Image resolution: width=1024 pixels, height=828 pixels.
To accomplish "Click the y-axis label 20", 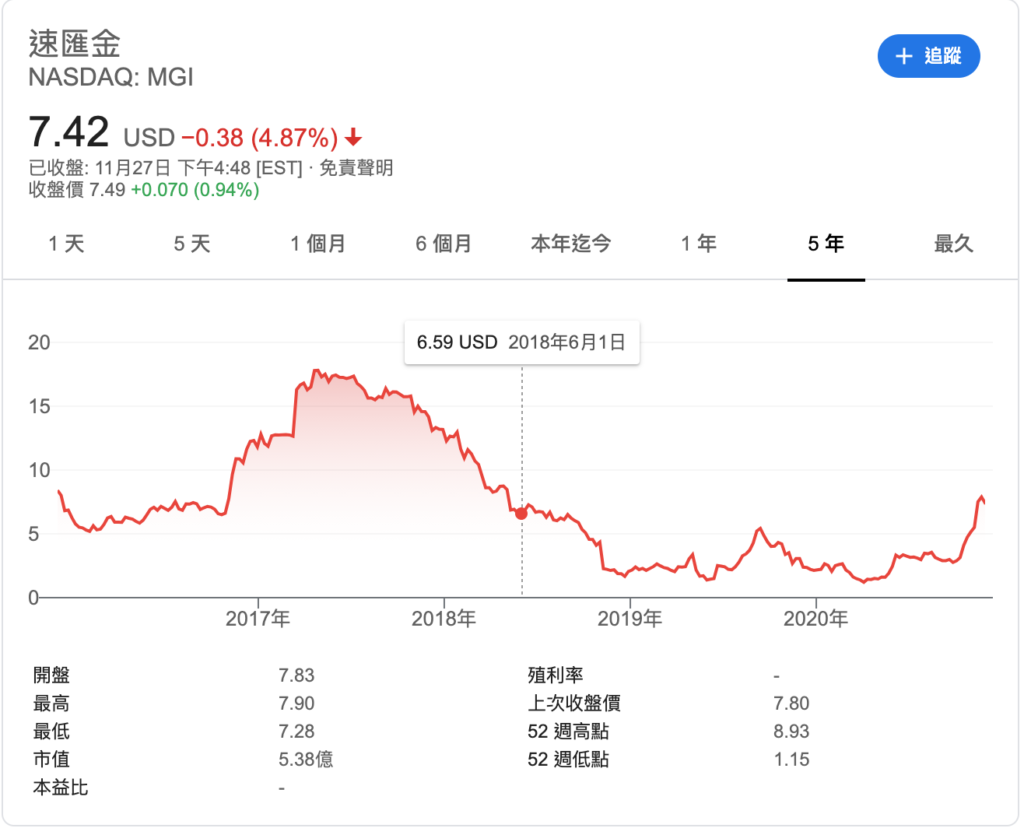I will tap(39, 342).
